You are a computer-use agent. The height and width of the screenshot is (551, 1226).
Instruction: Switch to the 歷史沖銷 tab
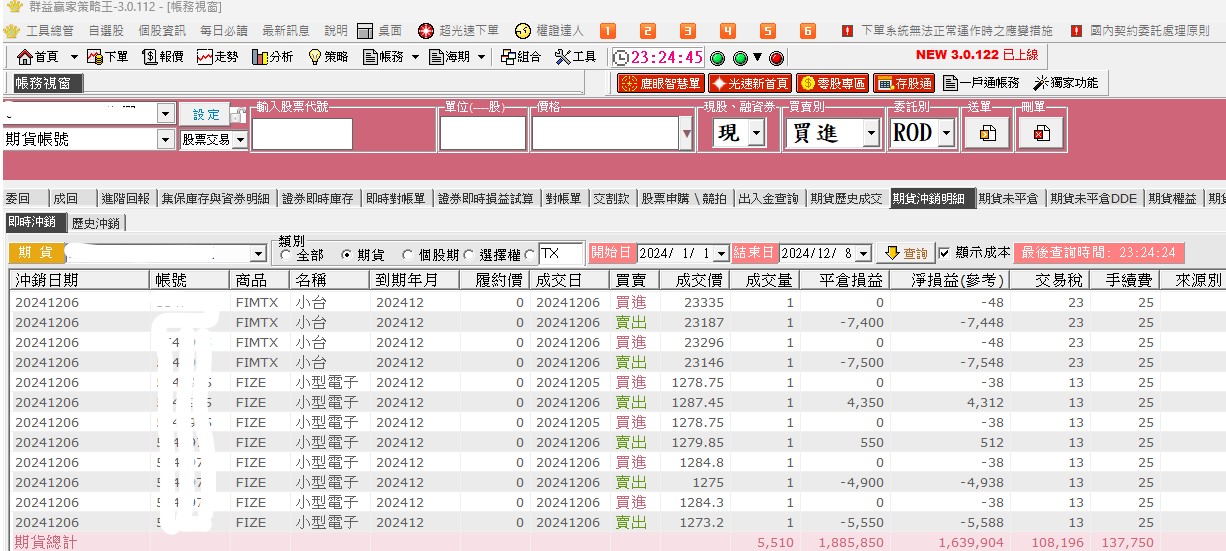coord(96,224)
